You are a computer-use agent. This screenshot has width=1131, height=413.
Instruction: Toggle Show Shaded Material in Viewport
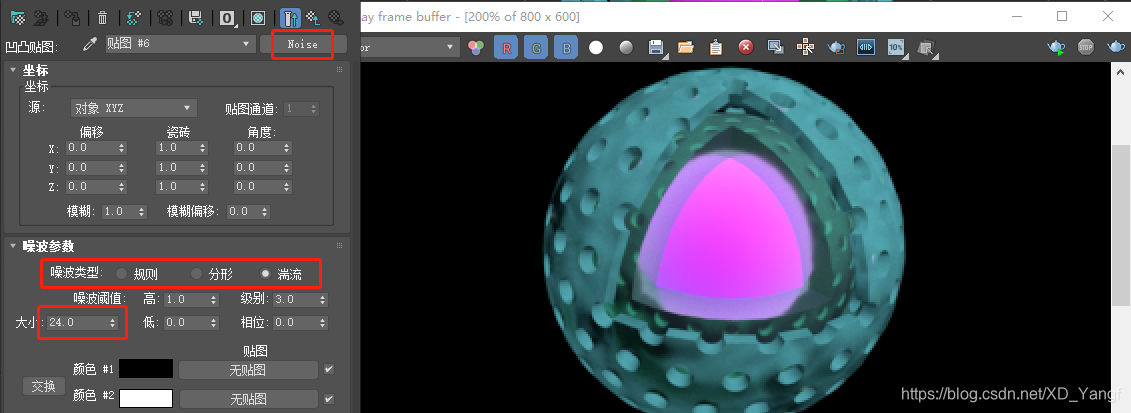pos(258,17)
